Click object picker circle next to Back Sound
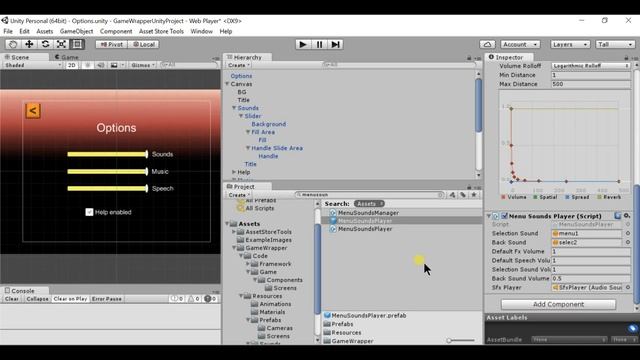Viewport: 640px width, 360px height. pos(628,242)
